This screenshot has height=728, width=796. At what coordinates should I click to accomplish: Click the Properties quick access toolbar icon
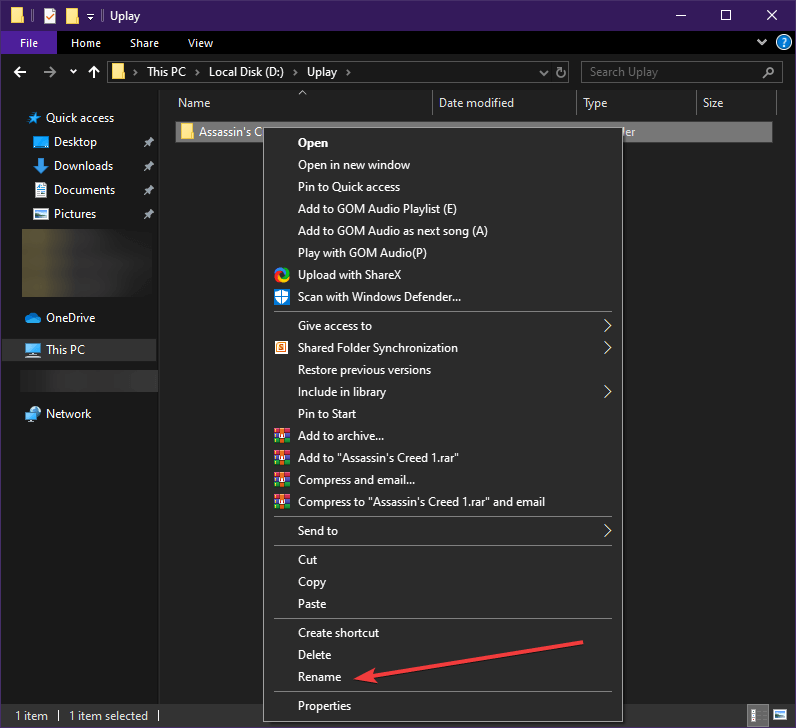click(x=50, y=16)
